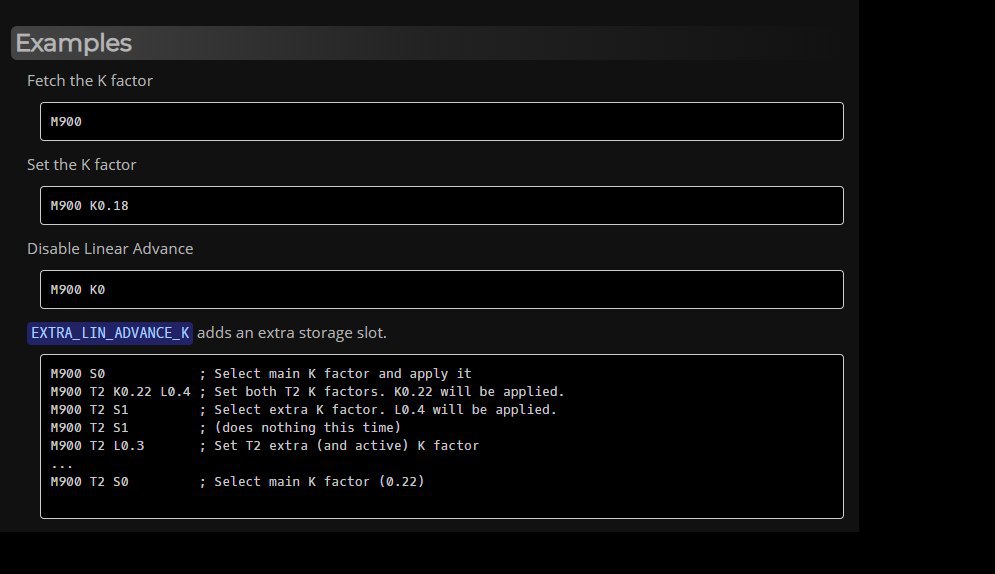Viewport: 995px width, 574px height.
Task: Click comment 'Select main K factor (0.22)'
Action: [x=319, y=481]
